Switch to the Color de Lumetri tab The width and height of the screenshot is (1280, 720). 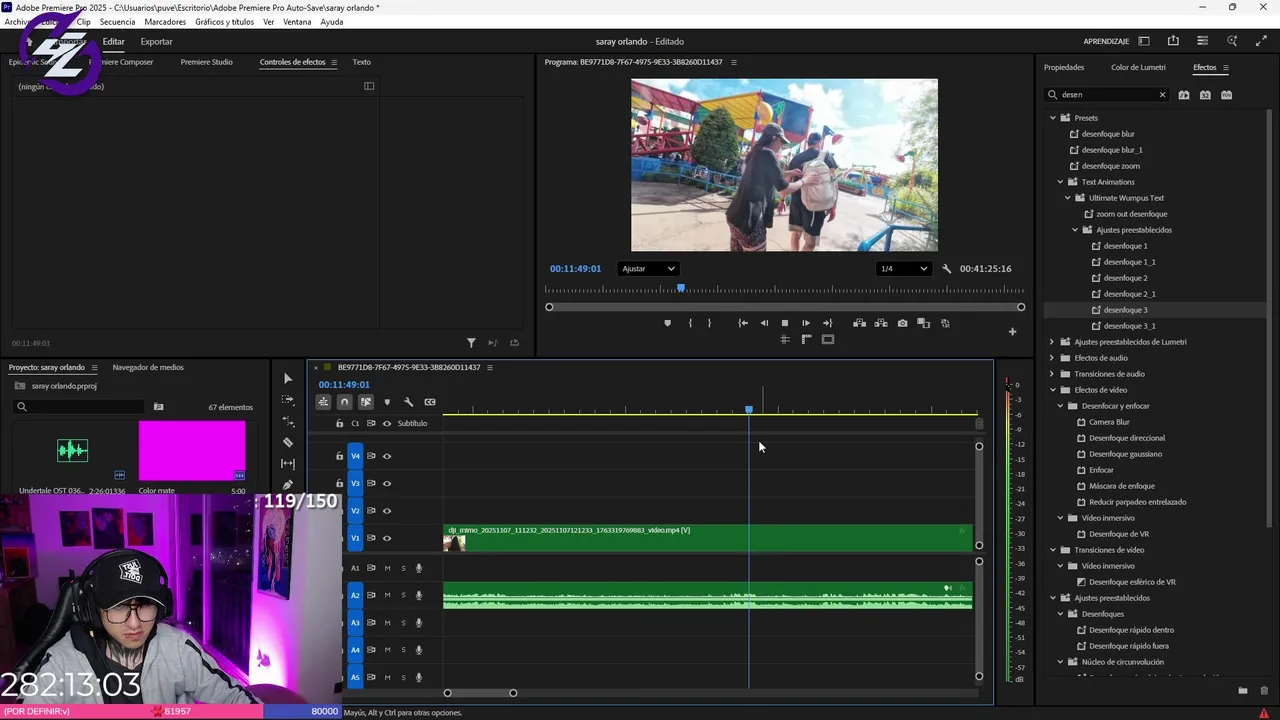tap(1138, 68)
